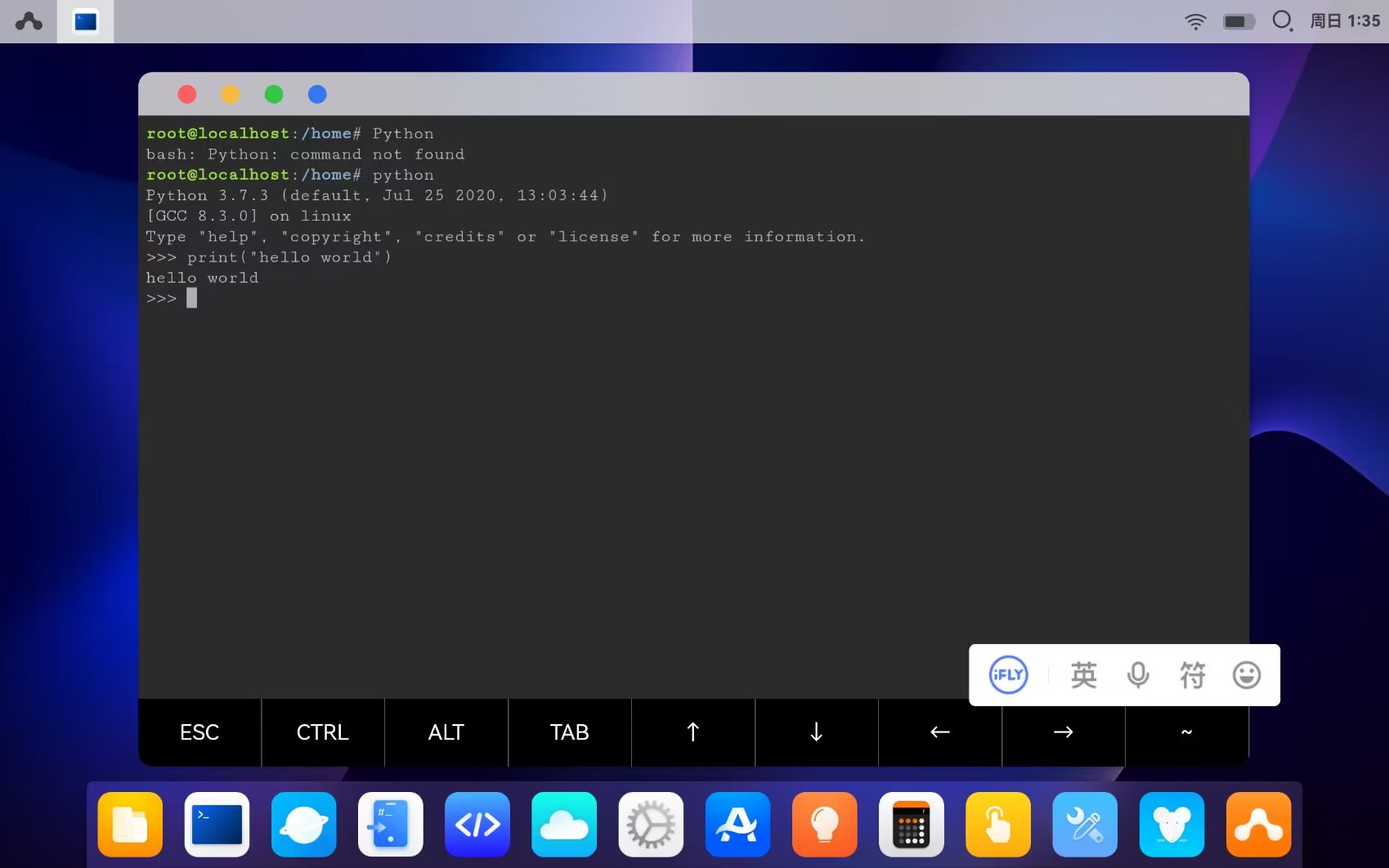This screenshot has height=868, width=1389.
Task: Click the terminal cursor at the >>> prompt
Action: click(191, 298)
